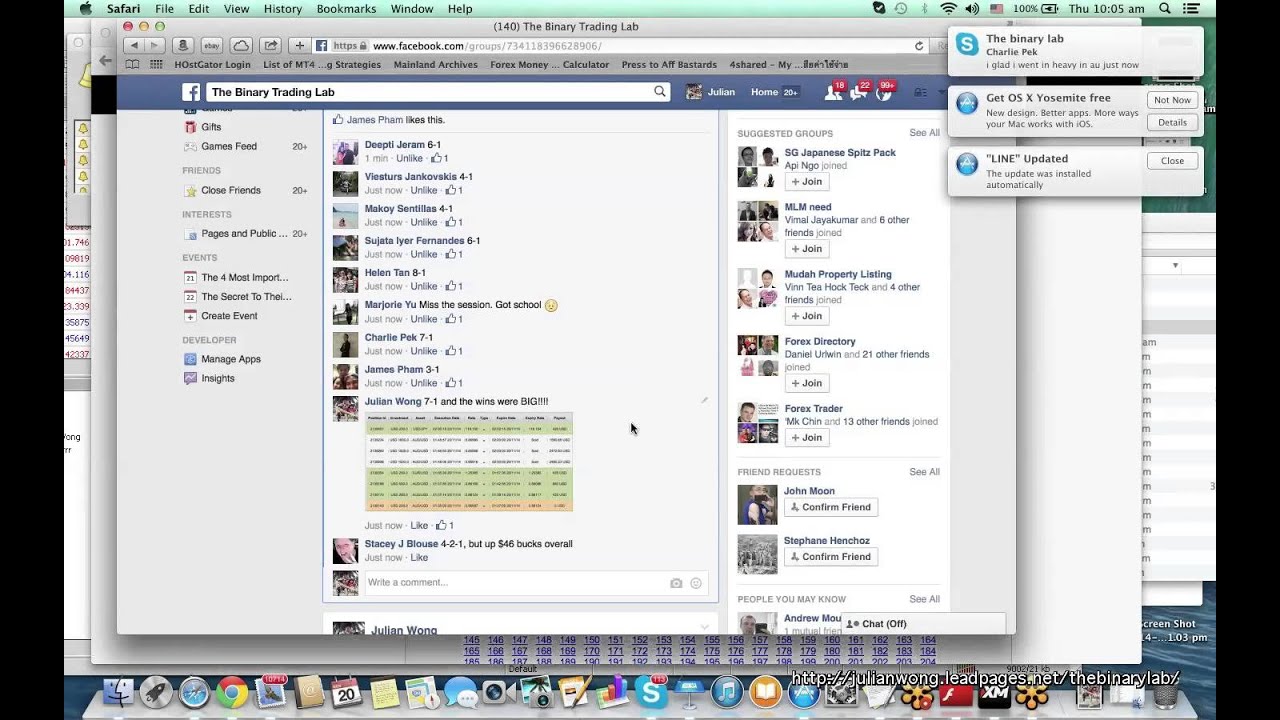Screen dimensions: 1280x720
Task: Open Finder from the Dock
Action: (118, 692)
